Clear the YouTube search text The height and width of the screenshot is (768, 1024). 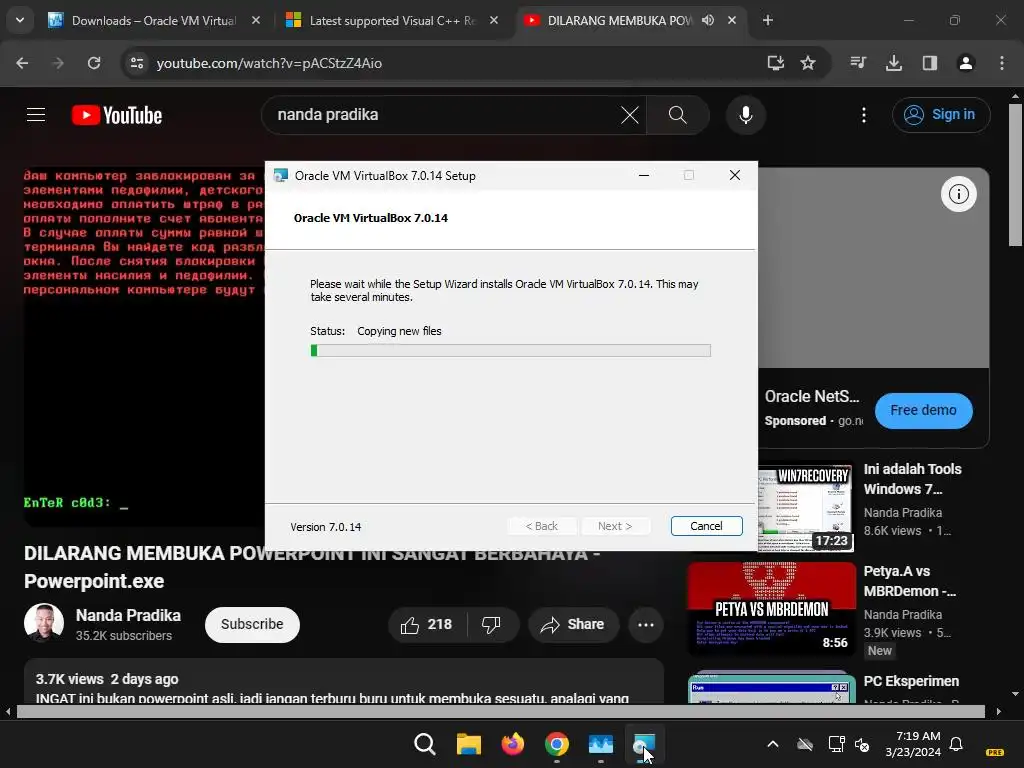pos(630,116)
